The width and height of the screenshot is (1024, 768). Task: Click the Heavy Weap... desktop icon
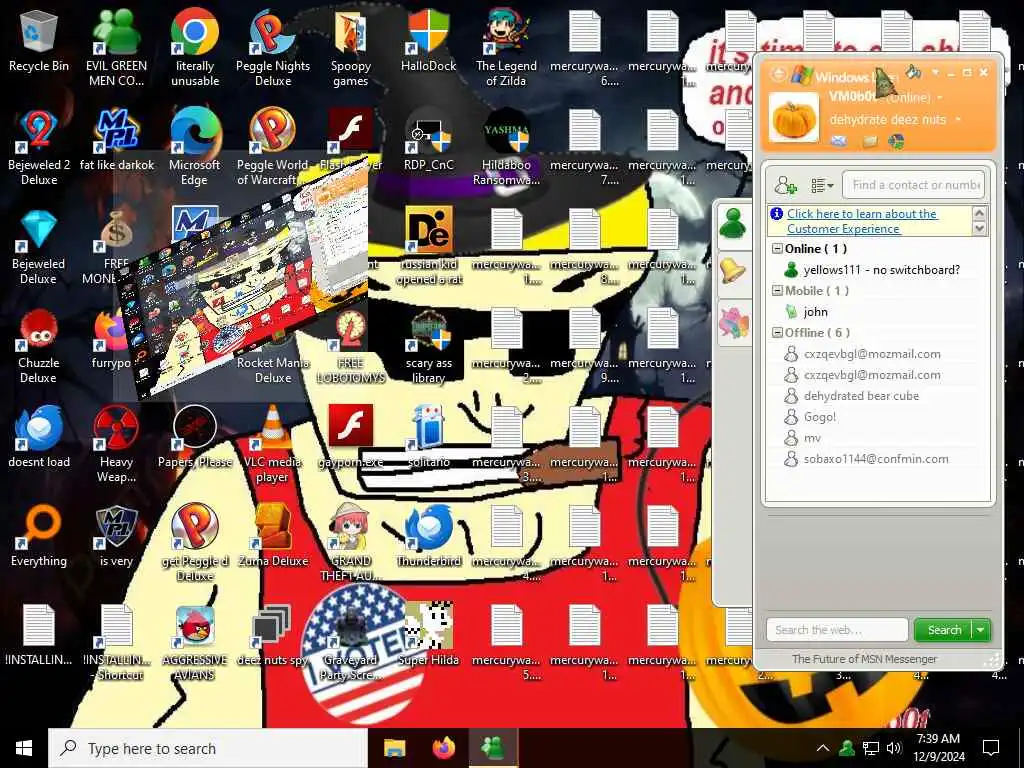click(x=116, y=445)
